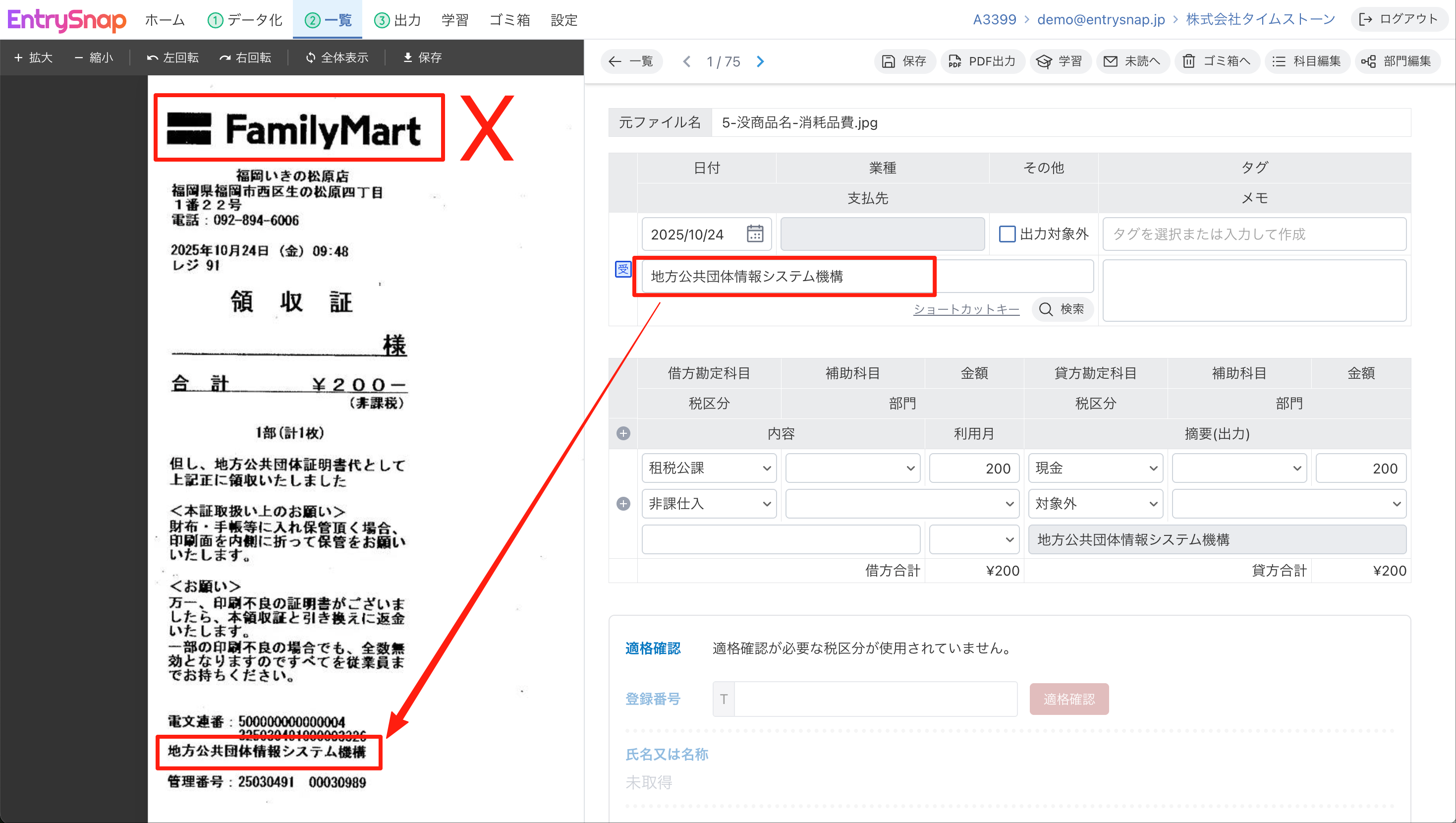Open the ホーム menu
The image size is (1456, 823).
165,20
